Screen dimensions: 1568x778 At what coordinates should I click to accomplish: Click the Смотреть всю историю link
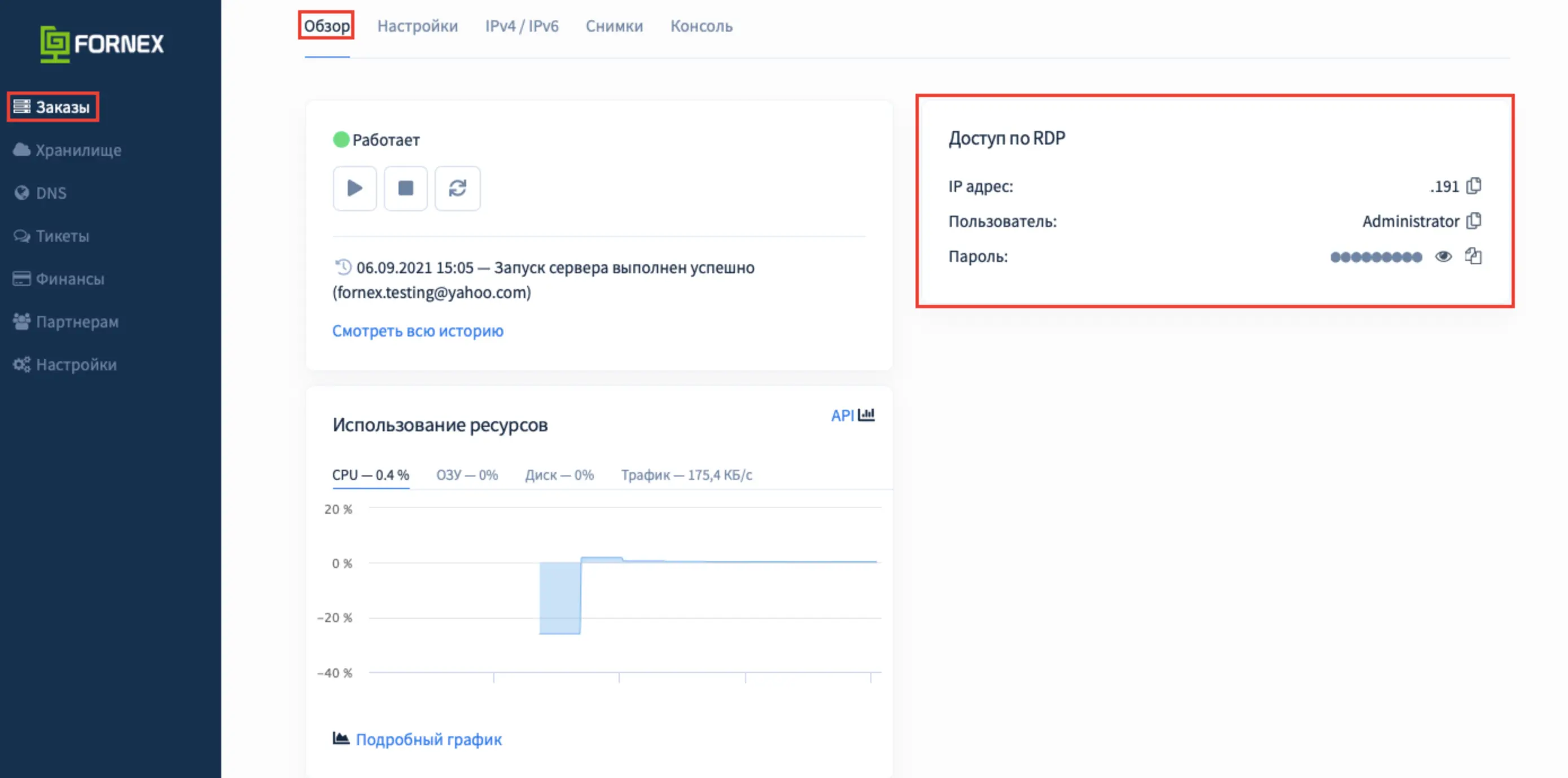pos(418,330)
